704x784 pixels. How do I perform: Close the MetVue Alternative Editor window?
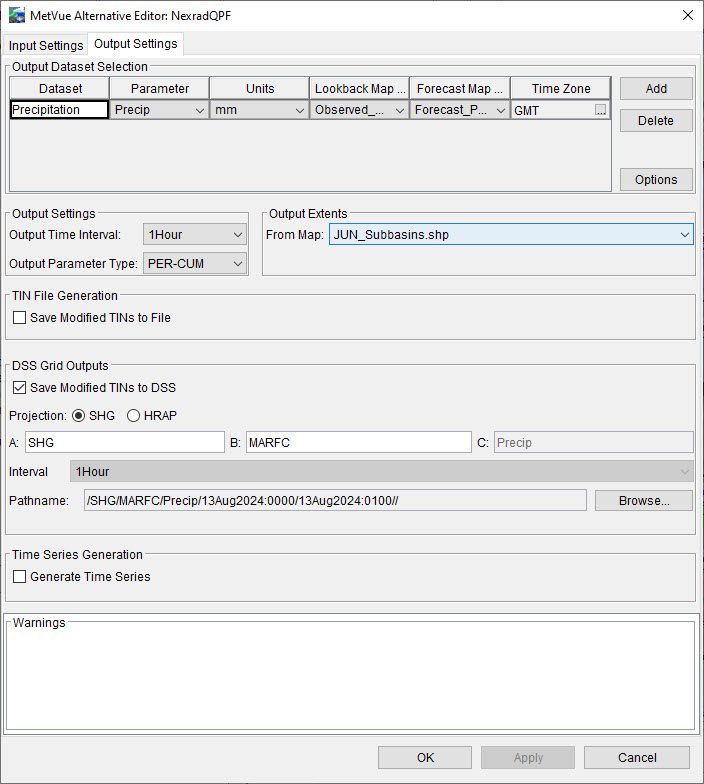click(x=688, y=16)
